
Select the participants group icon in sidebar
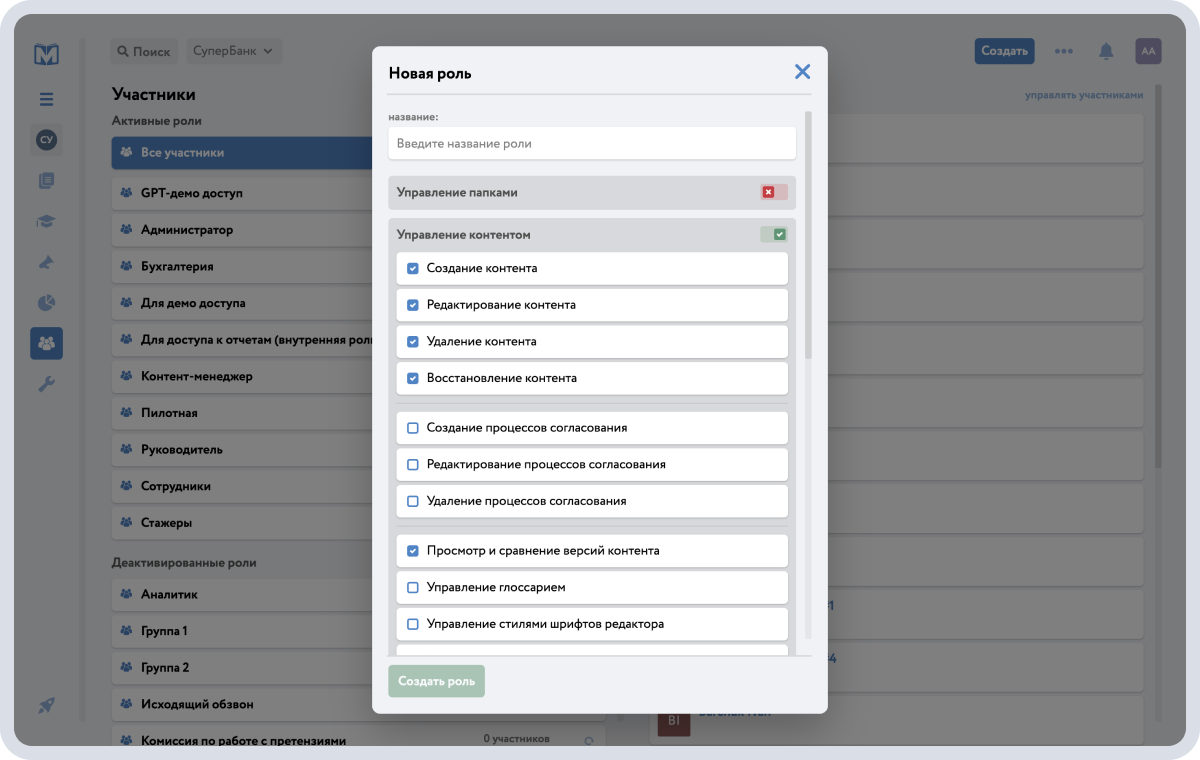(x=46, y=342)
